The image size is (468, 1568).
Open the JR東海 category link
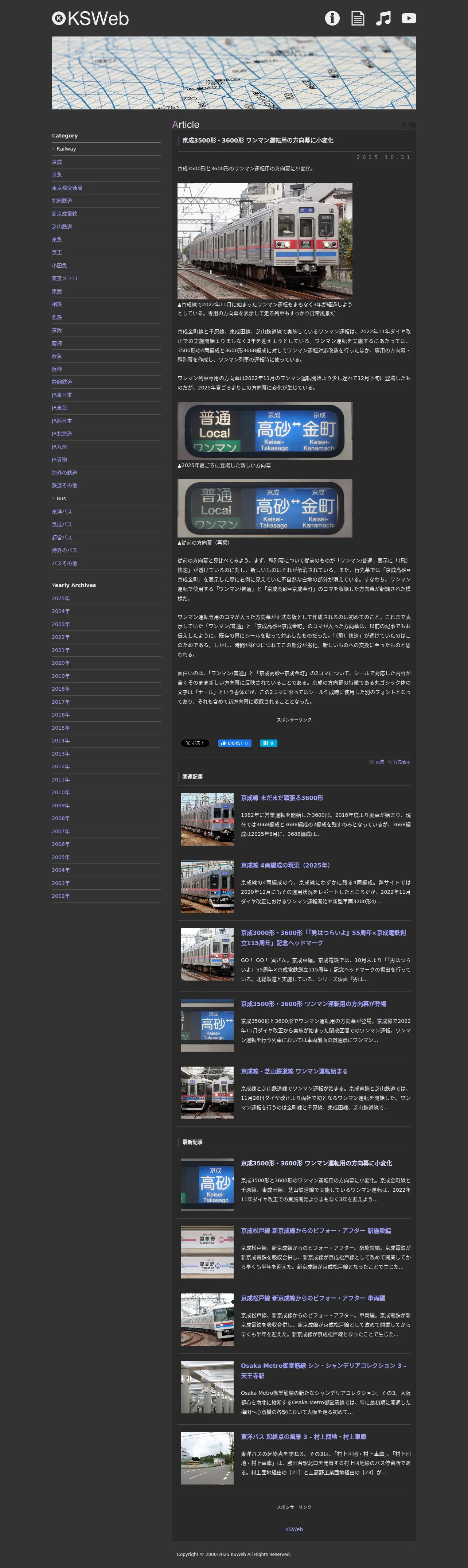pos(60,408)
